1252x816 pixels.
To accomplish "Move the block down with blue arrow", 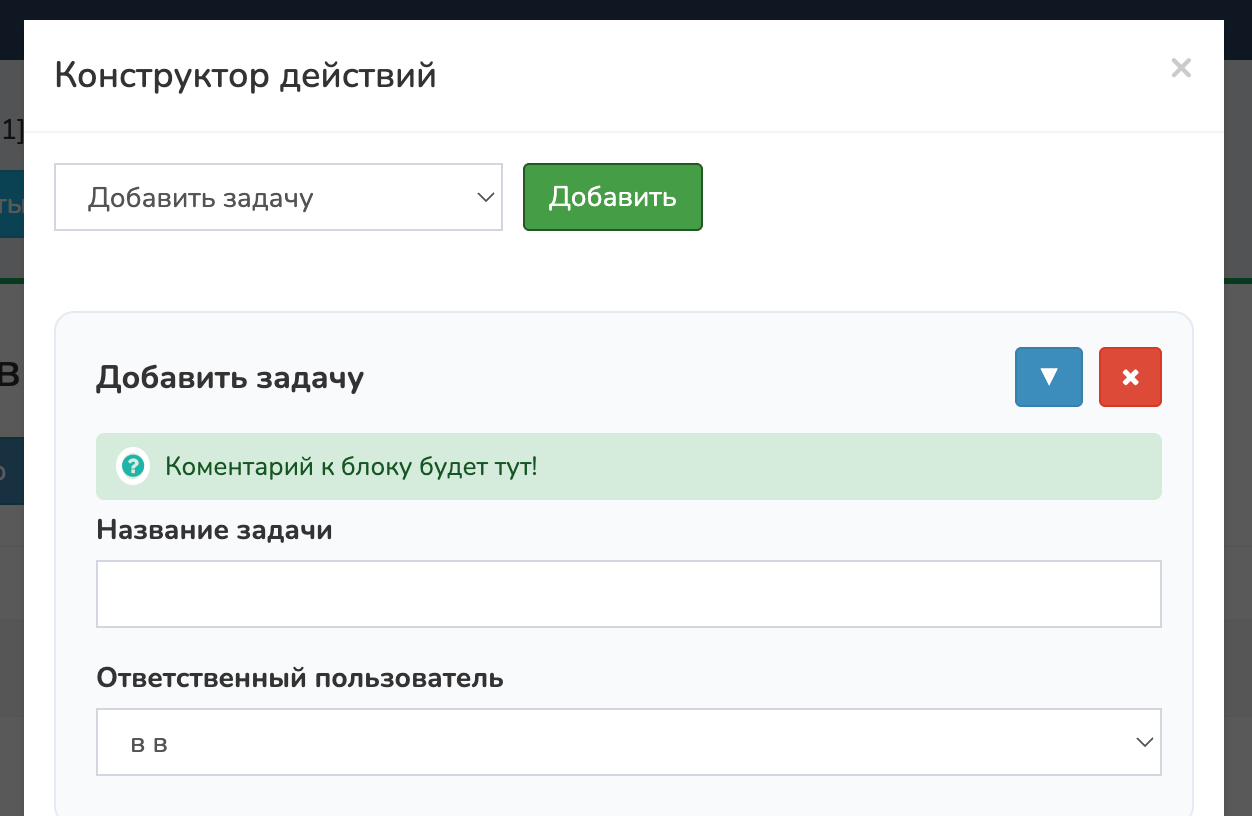I will tap(1048, 377).
